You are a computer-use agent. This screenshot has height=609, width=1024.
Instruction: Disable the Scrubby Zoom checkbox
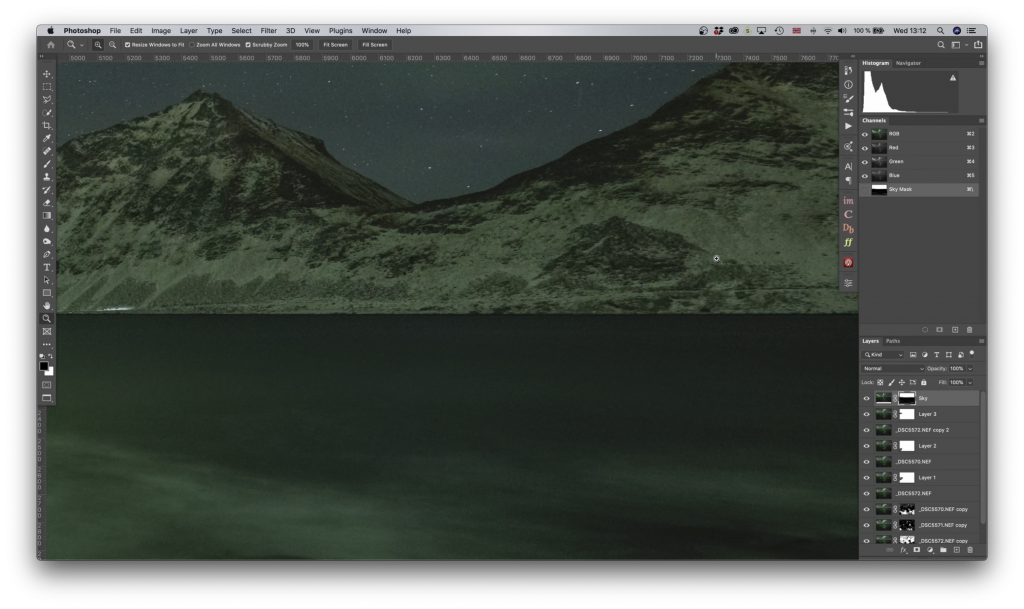pyautogui.click(x=248, y=45)
